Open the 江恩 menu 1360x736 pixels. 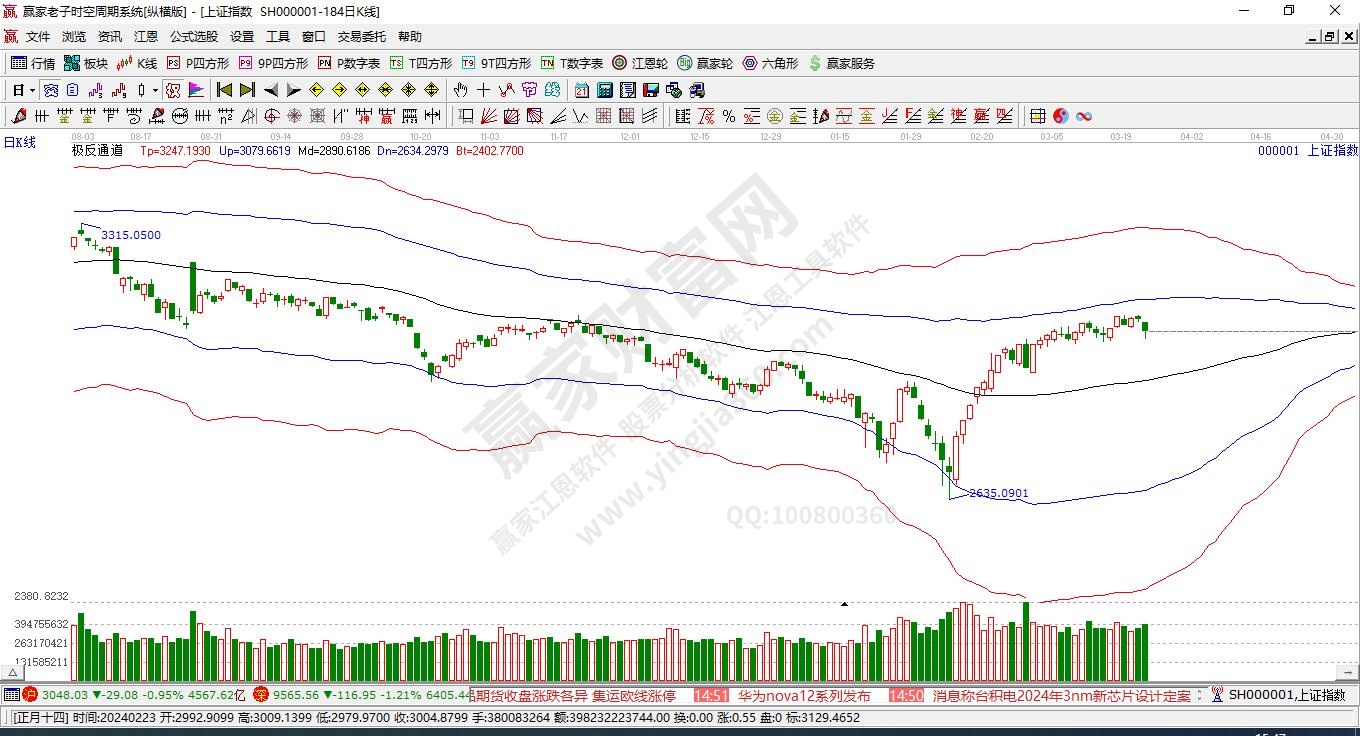pyautogui.click(x=146, y=37)
